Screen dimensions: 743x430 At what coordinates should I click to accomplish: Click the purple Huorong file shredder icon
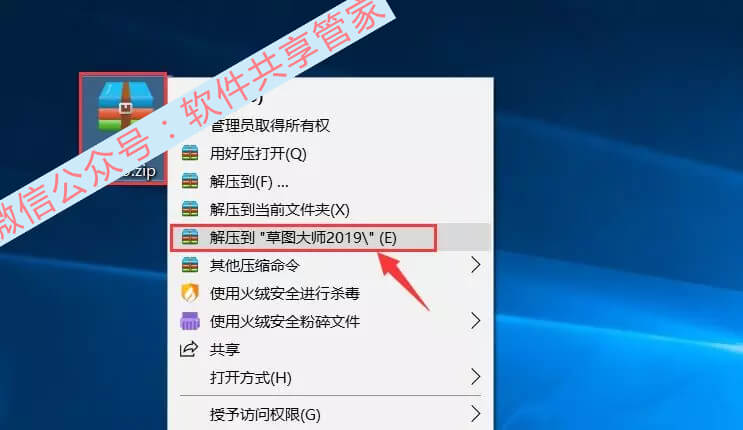(190, 321)
